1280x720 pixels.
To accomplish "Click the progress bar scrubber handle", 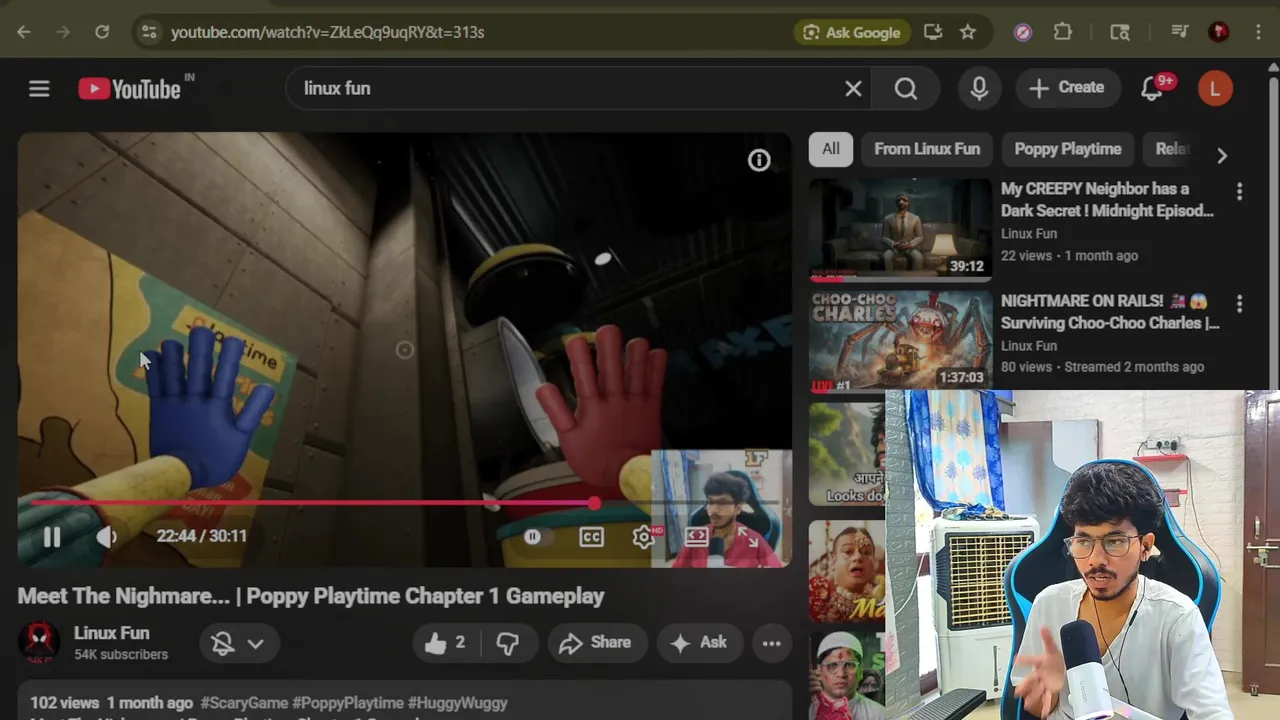I will (595, 503).
